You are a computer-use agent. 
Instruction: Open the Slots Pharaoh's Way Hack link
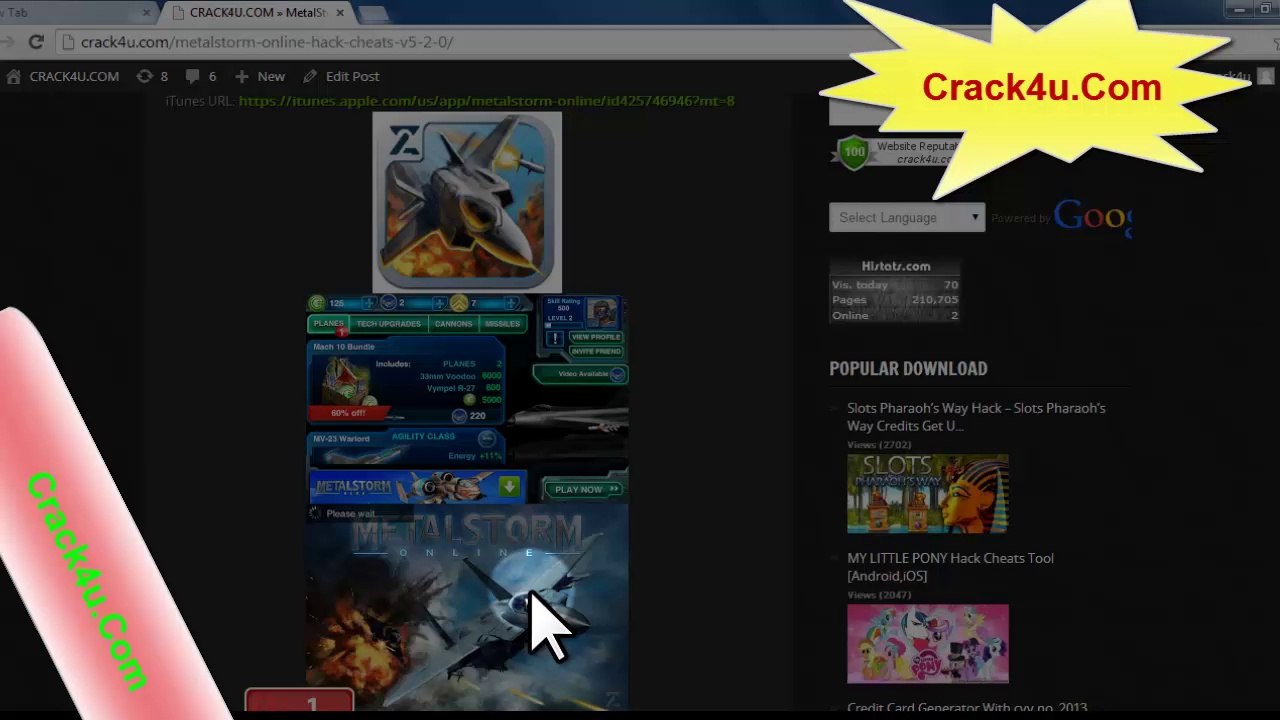point(976,417)
